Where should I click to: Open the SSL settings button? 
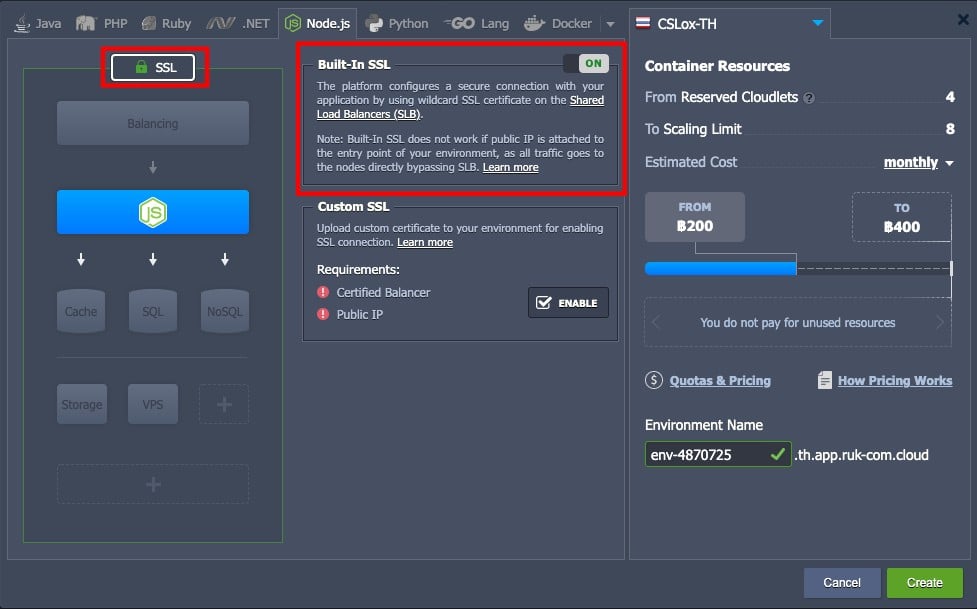[153, 67]
